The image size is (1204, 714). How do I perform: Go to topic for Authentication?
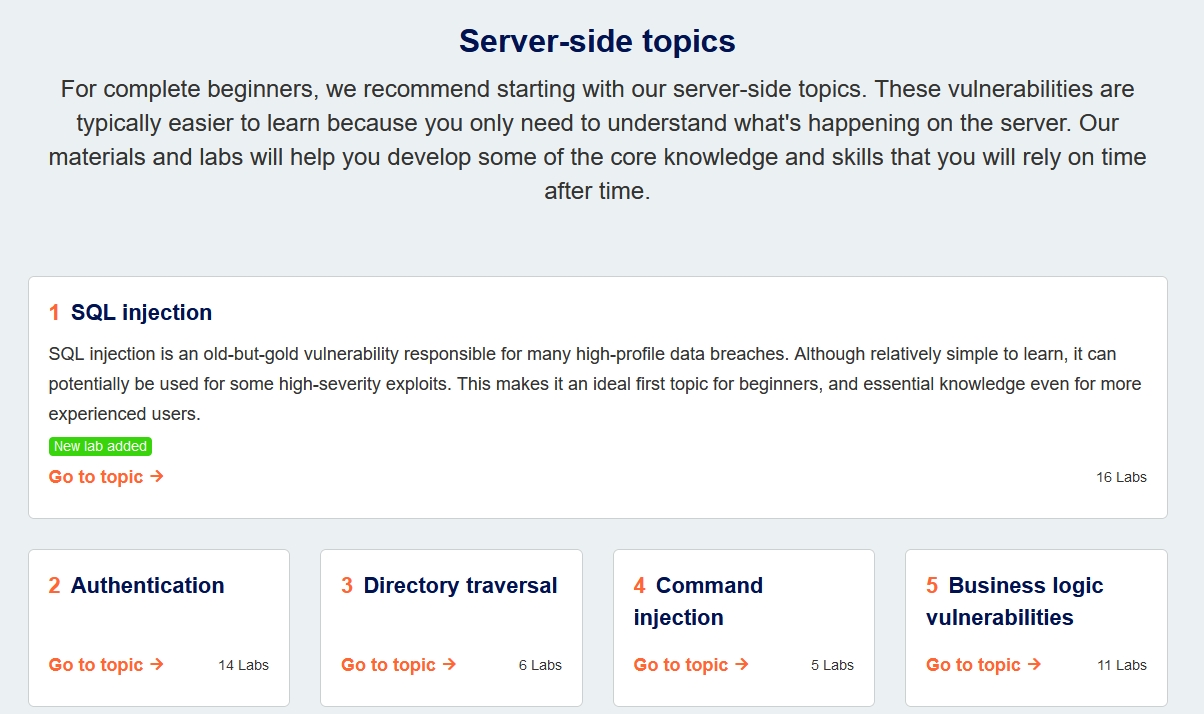click(x=106, y=665)
